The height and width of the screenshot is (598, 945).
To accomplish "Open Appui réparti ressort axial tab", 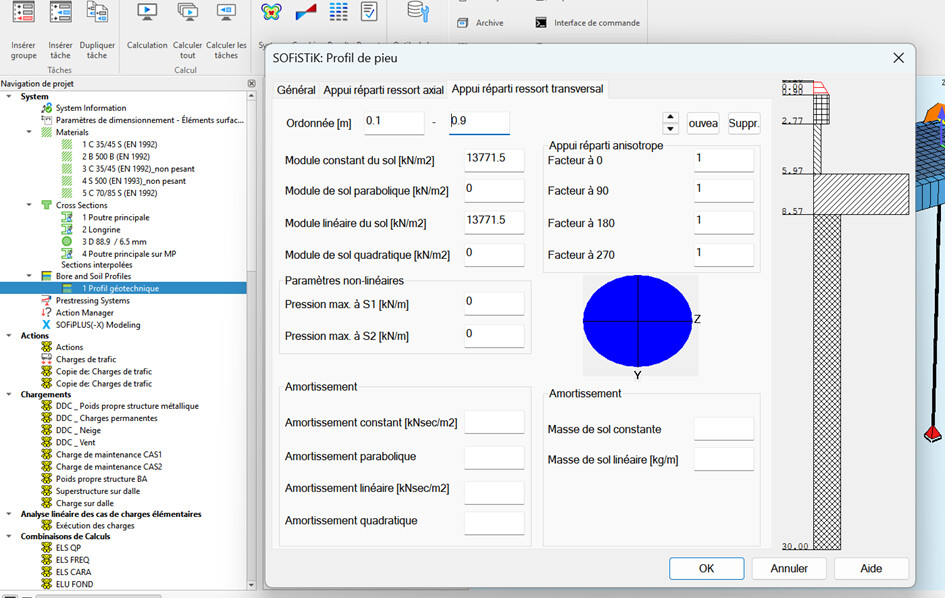I will 383,90.
